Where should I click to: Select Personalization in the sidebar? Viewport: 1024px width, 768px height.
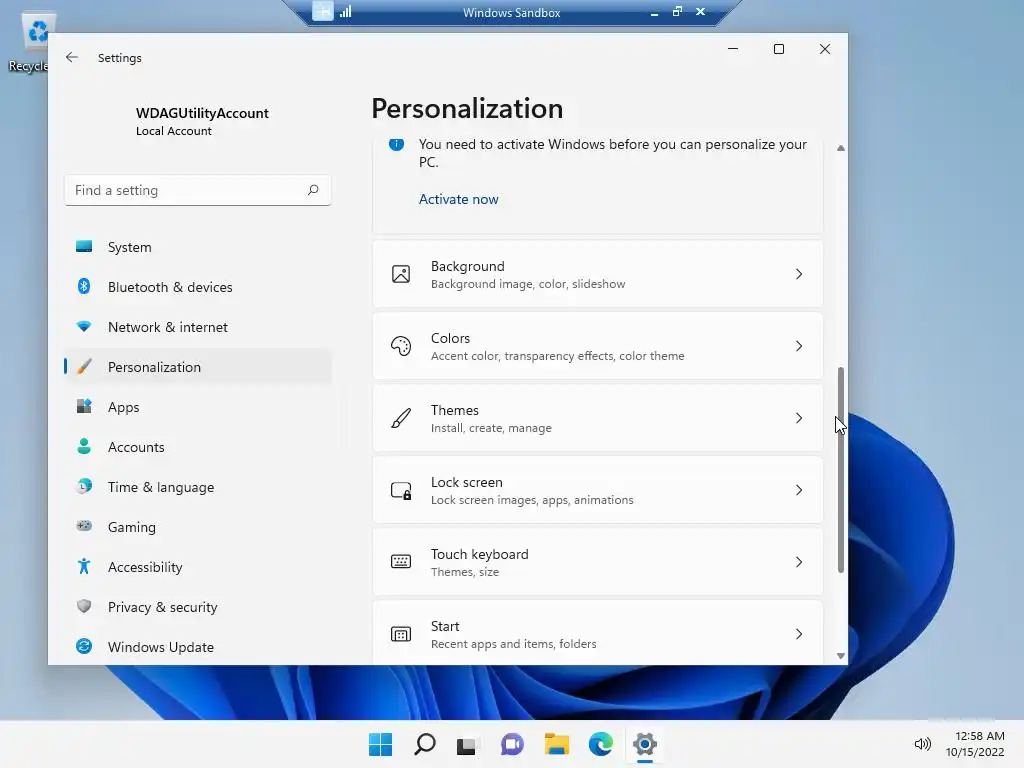pyautogui.click(x=198, y=367)
